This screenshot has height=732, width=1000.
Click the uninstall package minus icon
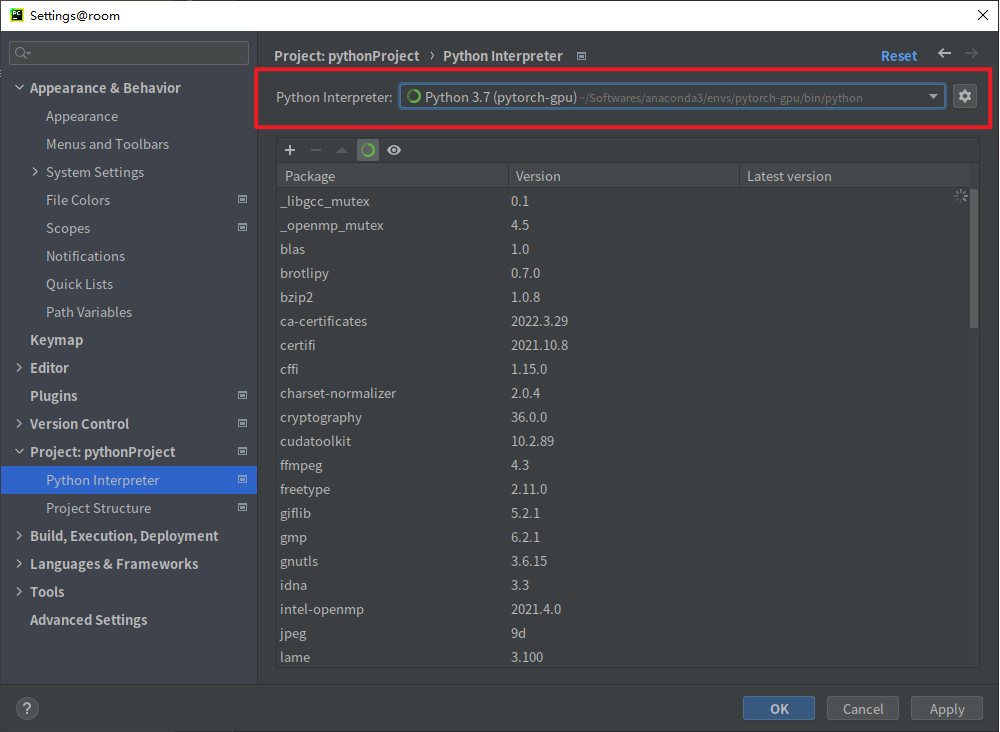coord(316,150)
